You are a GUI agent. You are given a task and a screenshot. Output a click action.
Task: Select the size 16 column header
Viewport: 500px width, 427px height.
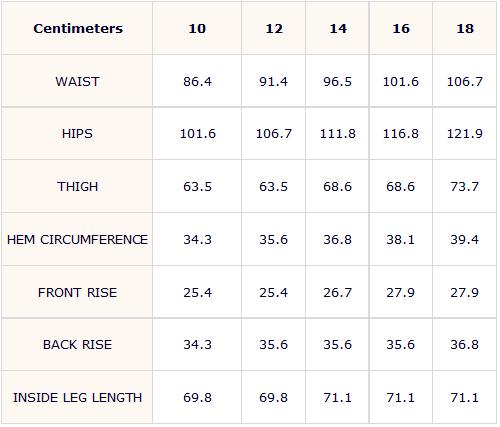[x=401, y=29]
